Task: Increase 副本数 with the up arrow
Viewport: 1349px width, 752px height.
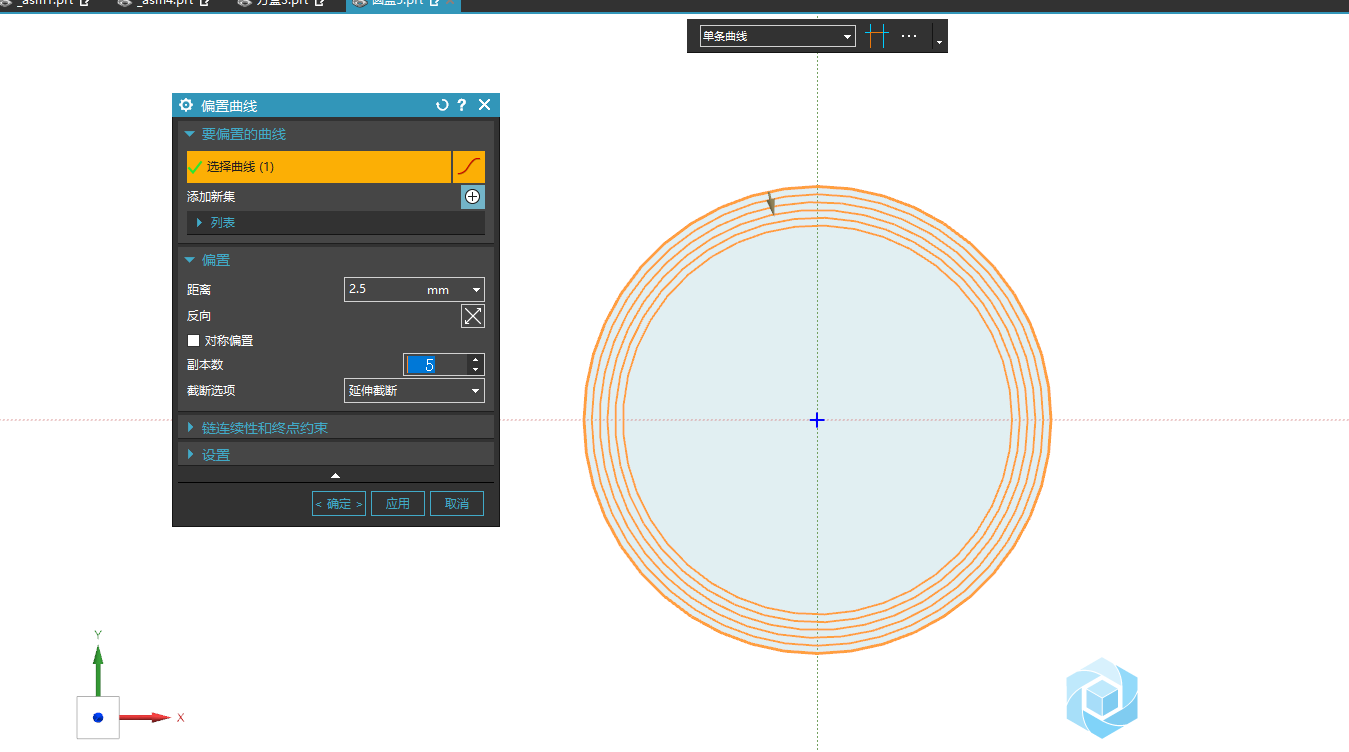Action: tap(476, 360)
